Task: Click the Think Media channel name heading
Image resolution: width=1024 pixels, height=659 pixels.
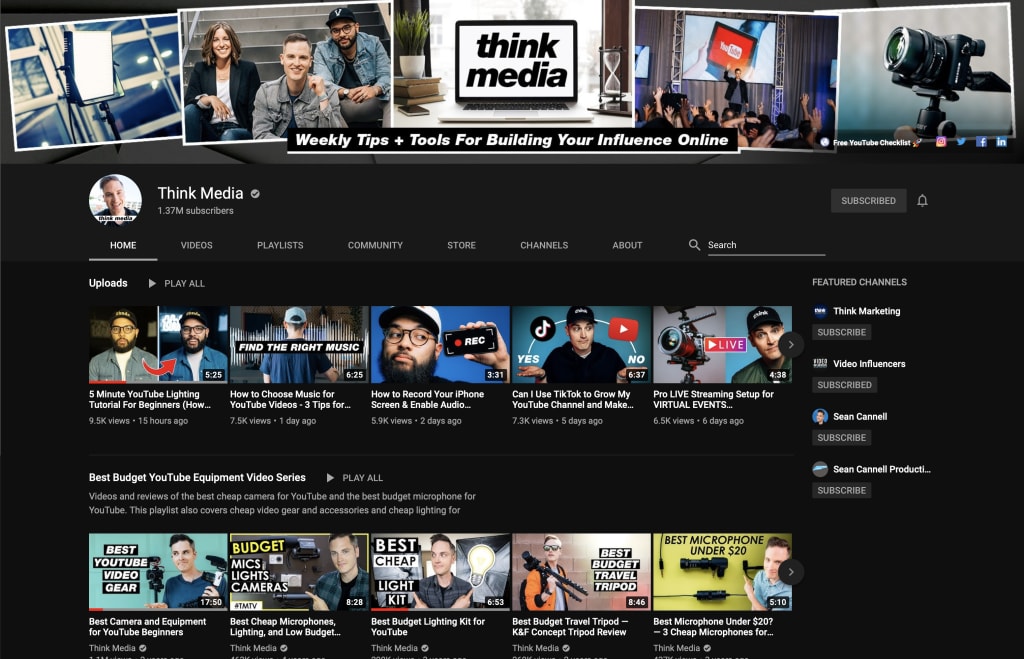Action: click(x=200, y=193)
